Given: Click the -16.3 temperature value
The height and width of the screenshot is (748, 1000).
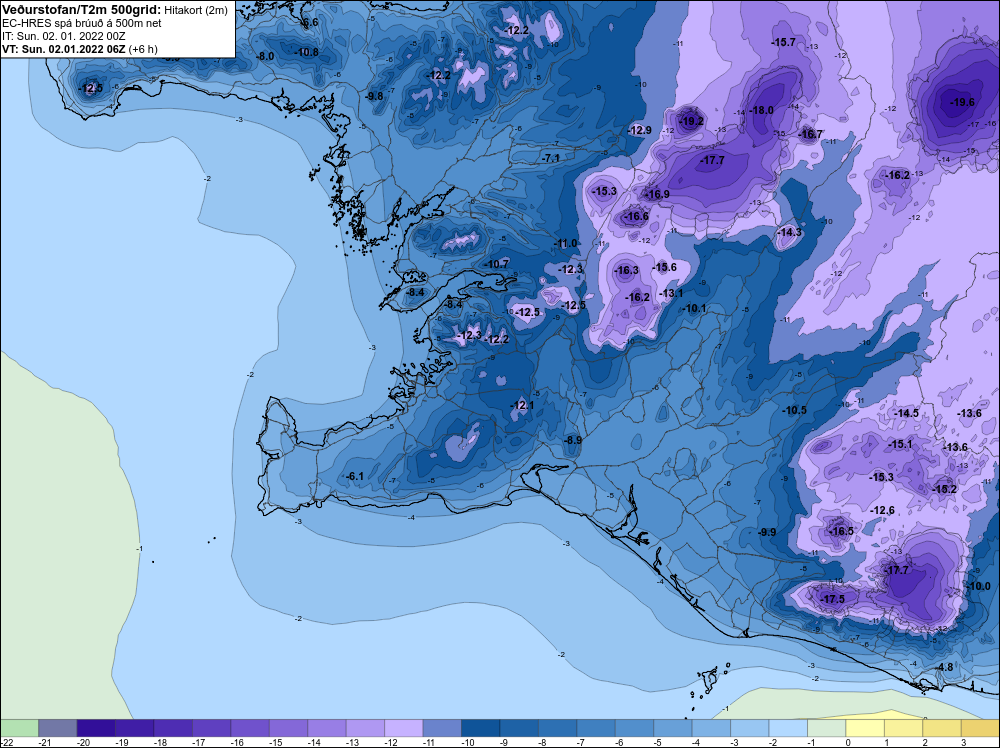Looking at the screenshot, I should (626, 270).
